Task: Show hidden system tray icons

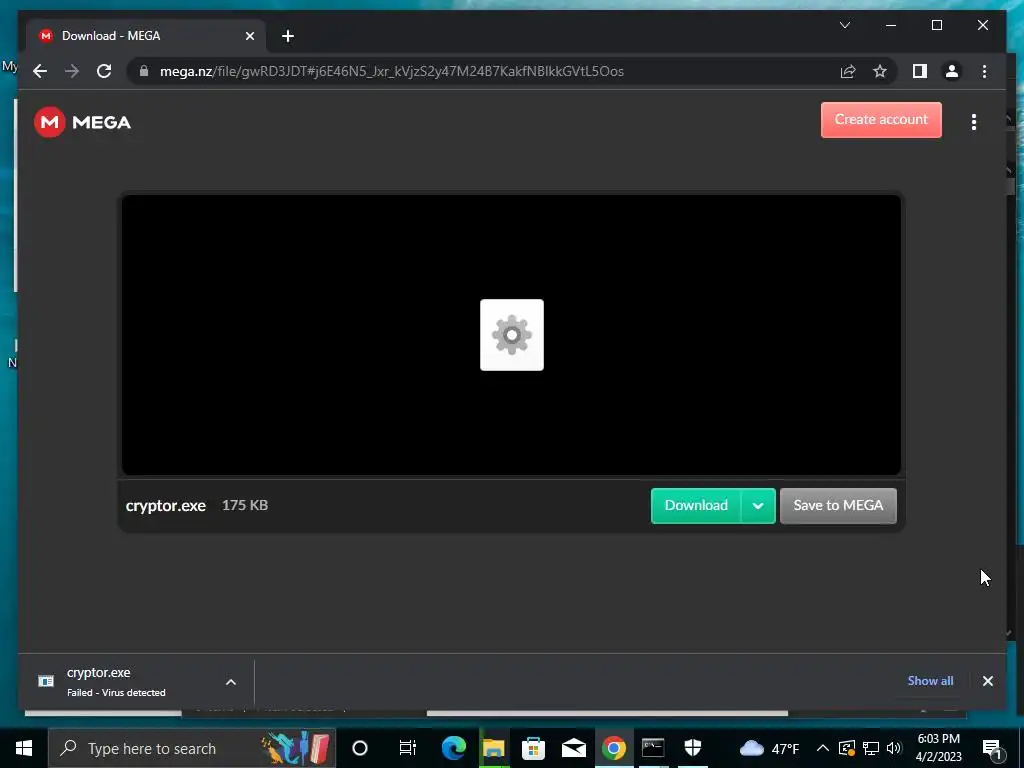Action: 823,748
